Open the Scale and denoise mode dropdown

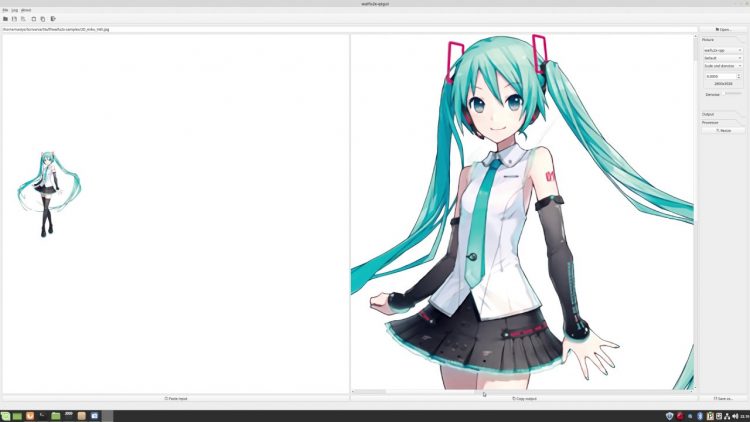[x=723, y=66]
